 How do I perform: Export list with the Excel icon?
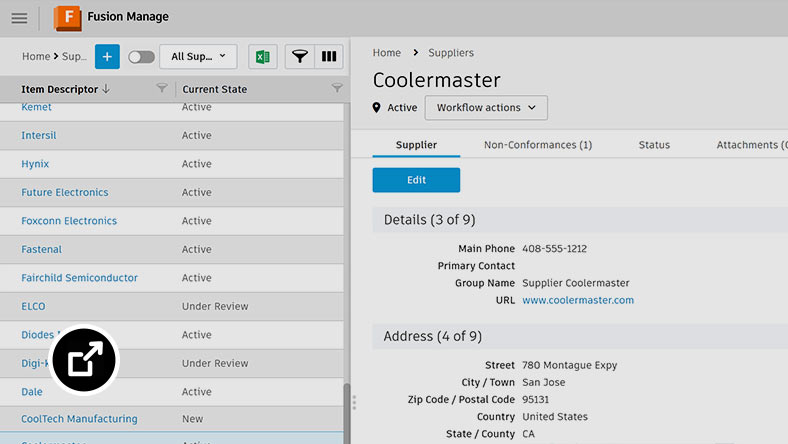262,57
